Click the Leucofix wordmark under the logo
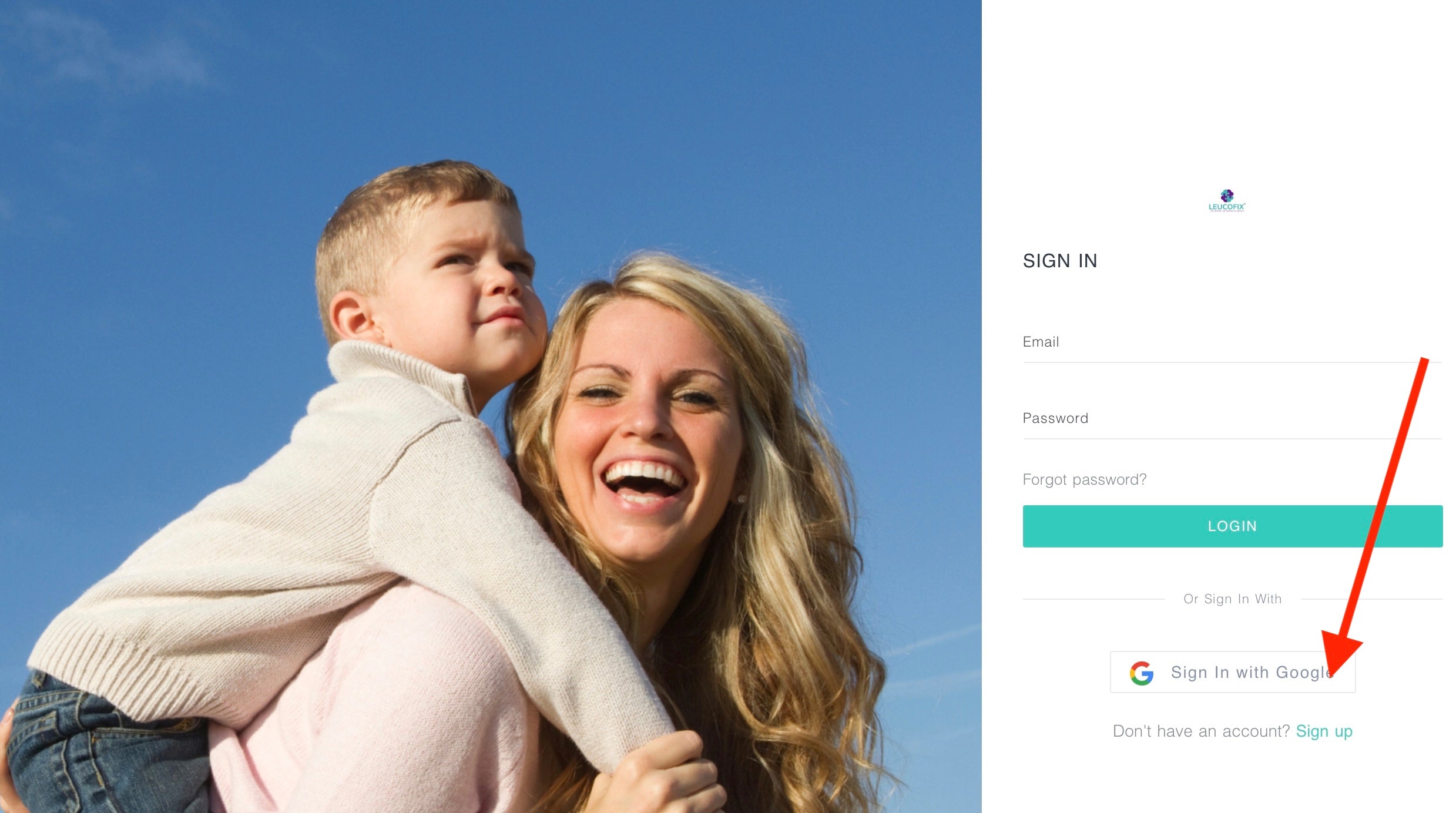 [x=1227, y=207]
